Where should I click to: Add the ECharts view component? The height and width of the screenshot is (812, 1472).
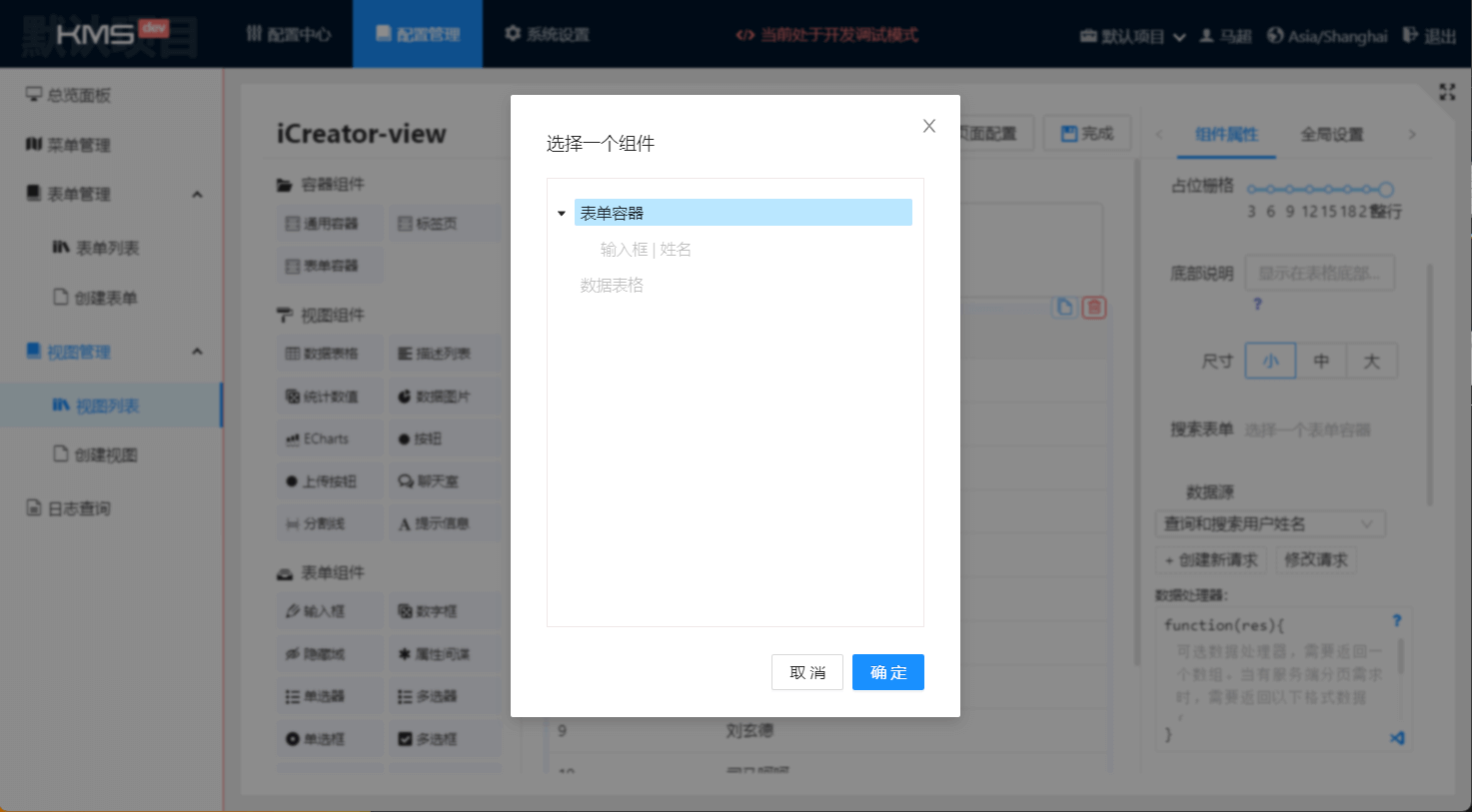(x=328, y=438)
